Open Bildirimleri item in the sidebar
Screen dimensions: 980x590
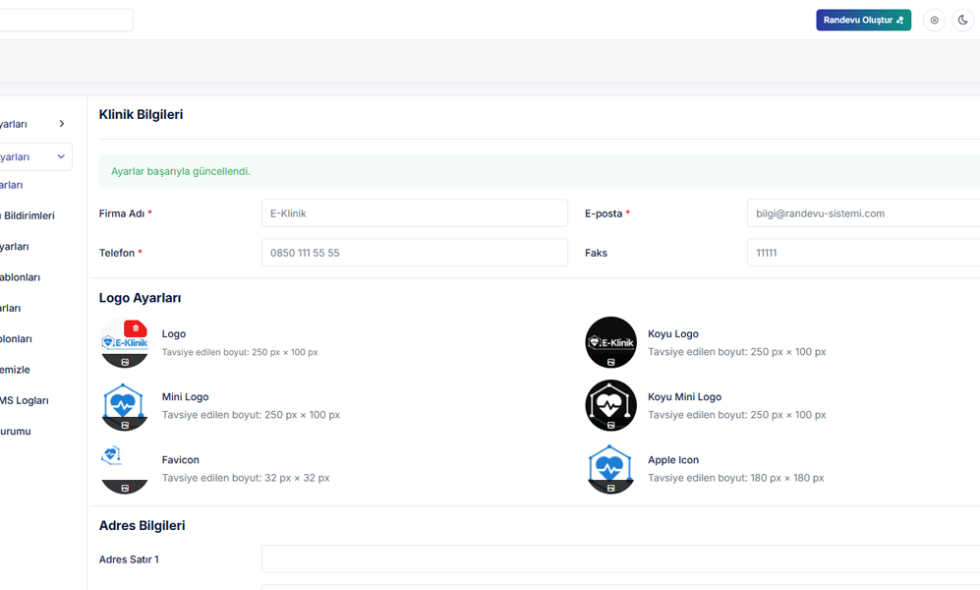pyautogui.click(x=29, y=216)
